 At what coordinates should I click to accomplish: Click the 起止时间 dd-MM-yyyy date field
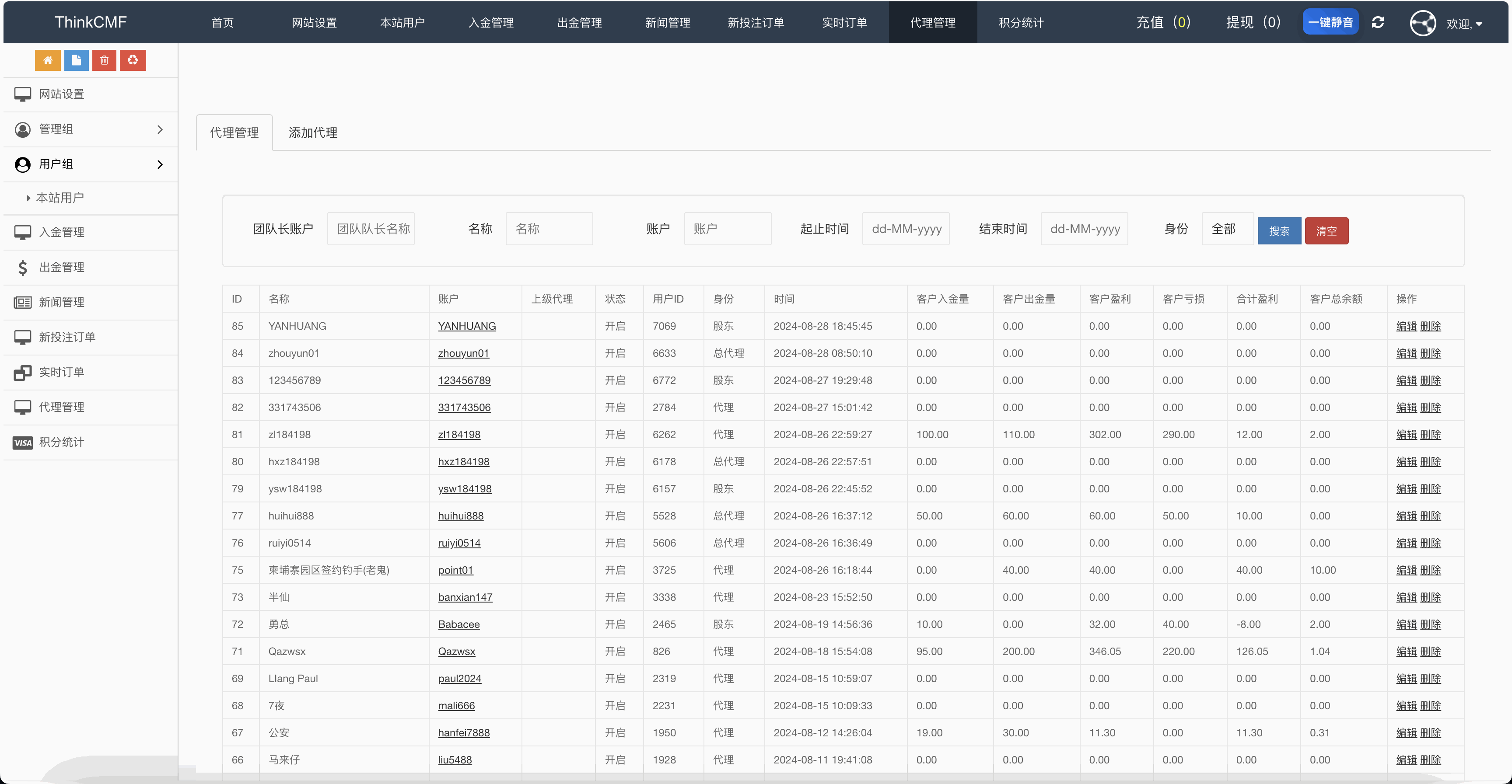[x=906, y=229]
